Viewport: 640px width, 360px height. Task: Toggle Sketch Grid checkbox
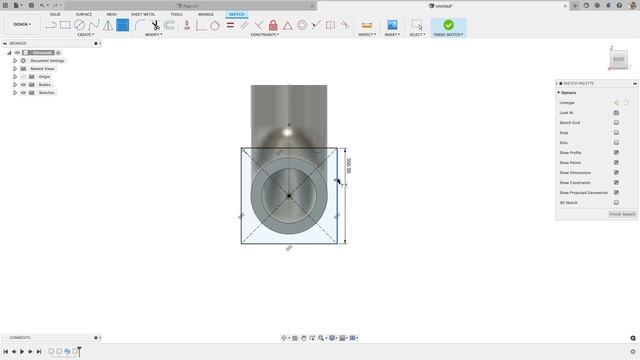pyautogui.click(x=616, y=122)
